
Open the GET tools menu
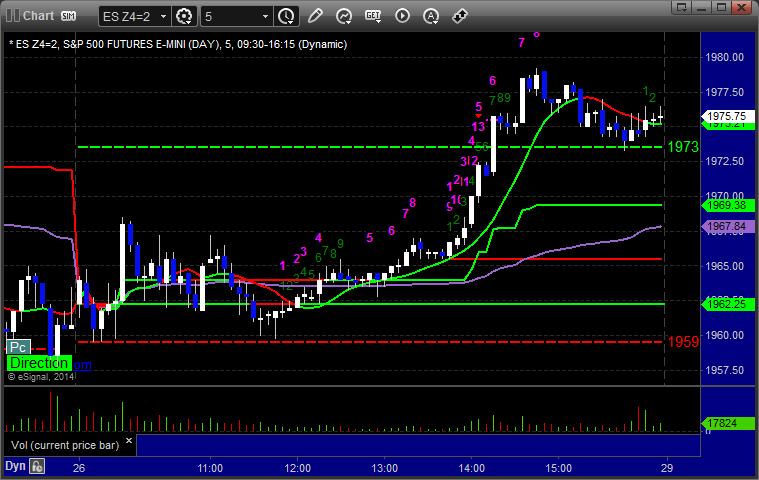(373, 16)
